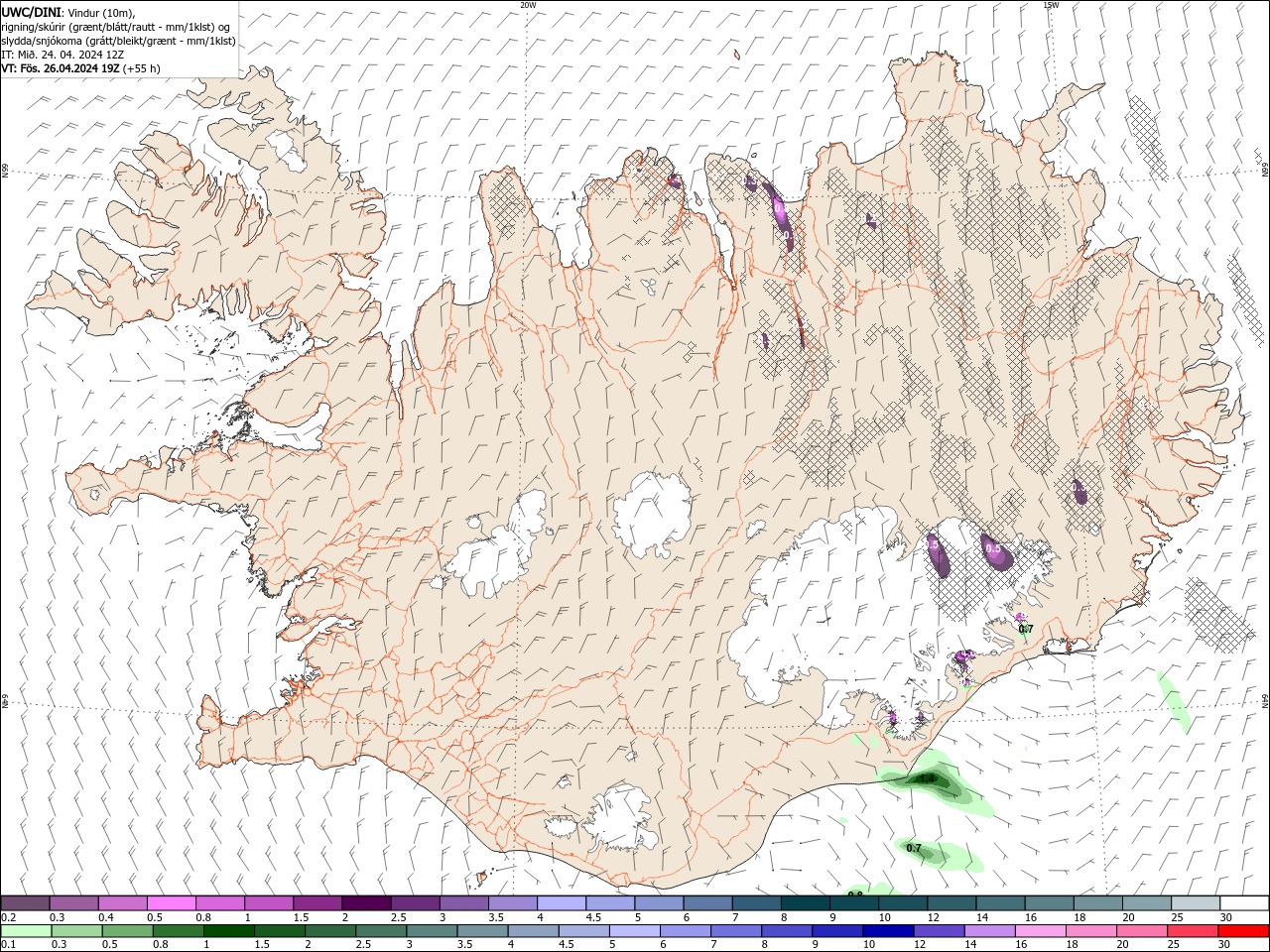The height and width of the screenshot is (952, 1270).
Task: Select the red-pink swatch labeled 25 in the lower legend
Action: coord(1192,931)
